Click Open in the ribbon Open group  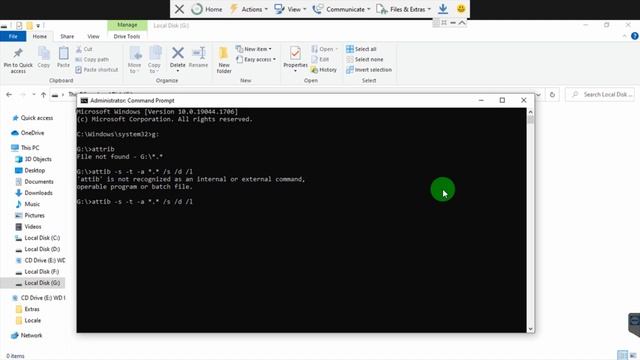tap(324, 49)
